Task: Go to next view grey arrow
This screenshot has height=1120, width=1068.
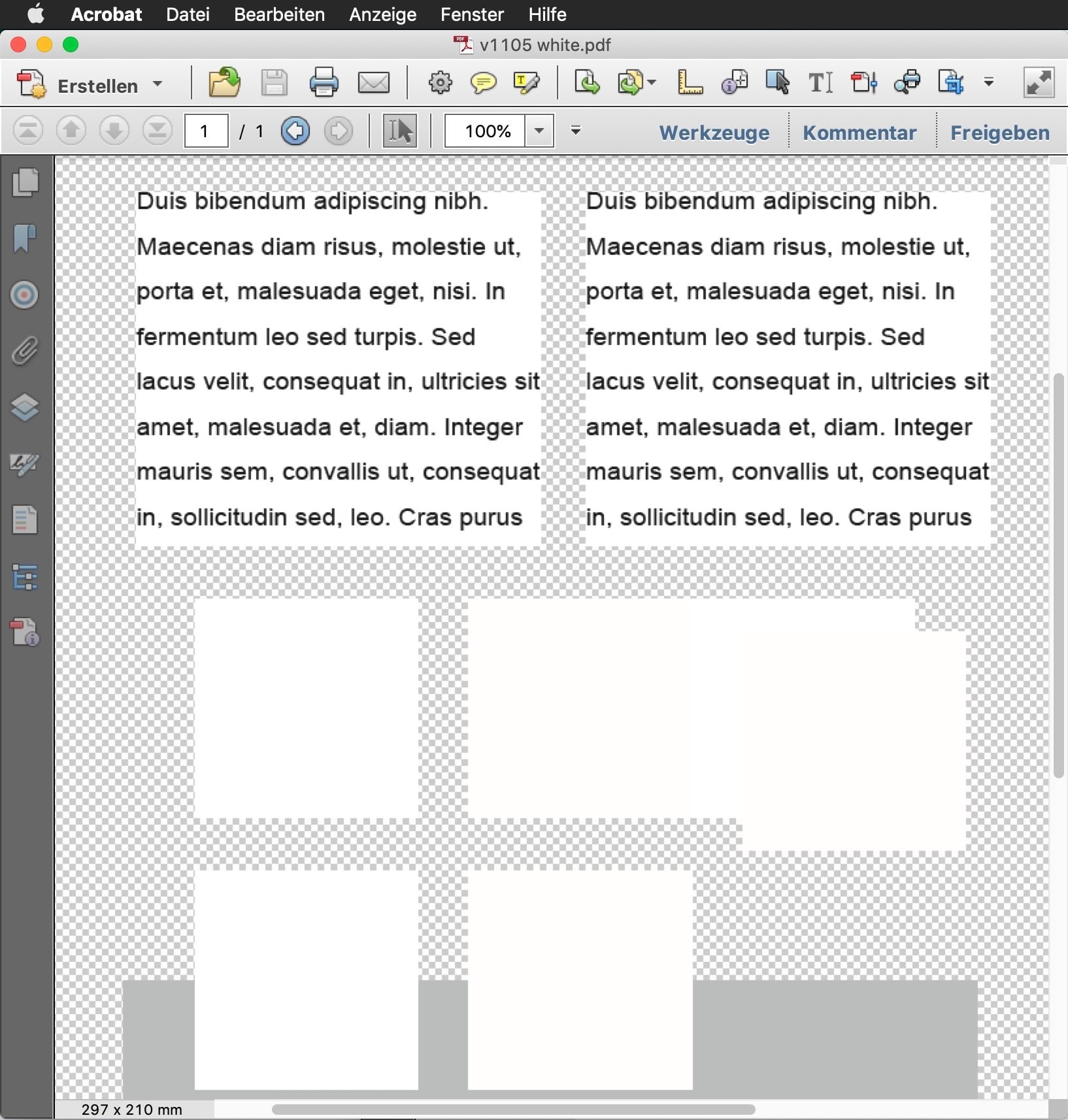Action: point(338,131)
